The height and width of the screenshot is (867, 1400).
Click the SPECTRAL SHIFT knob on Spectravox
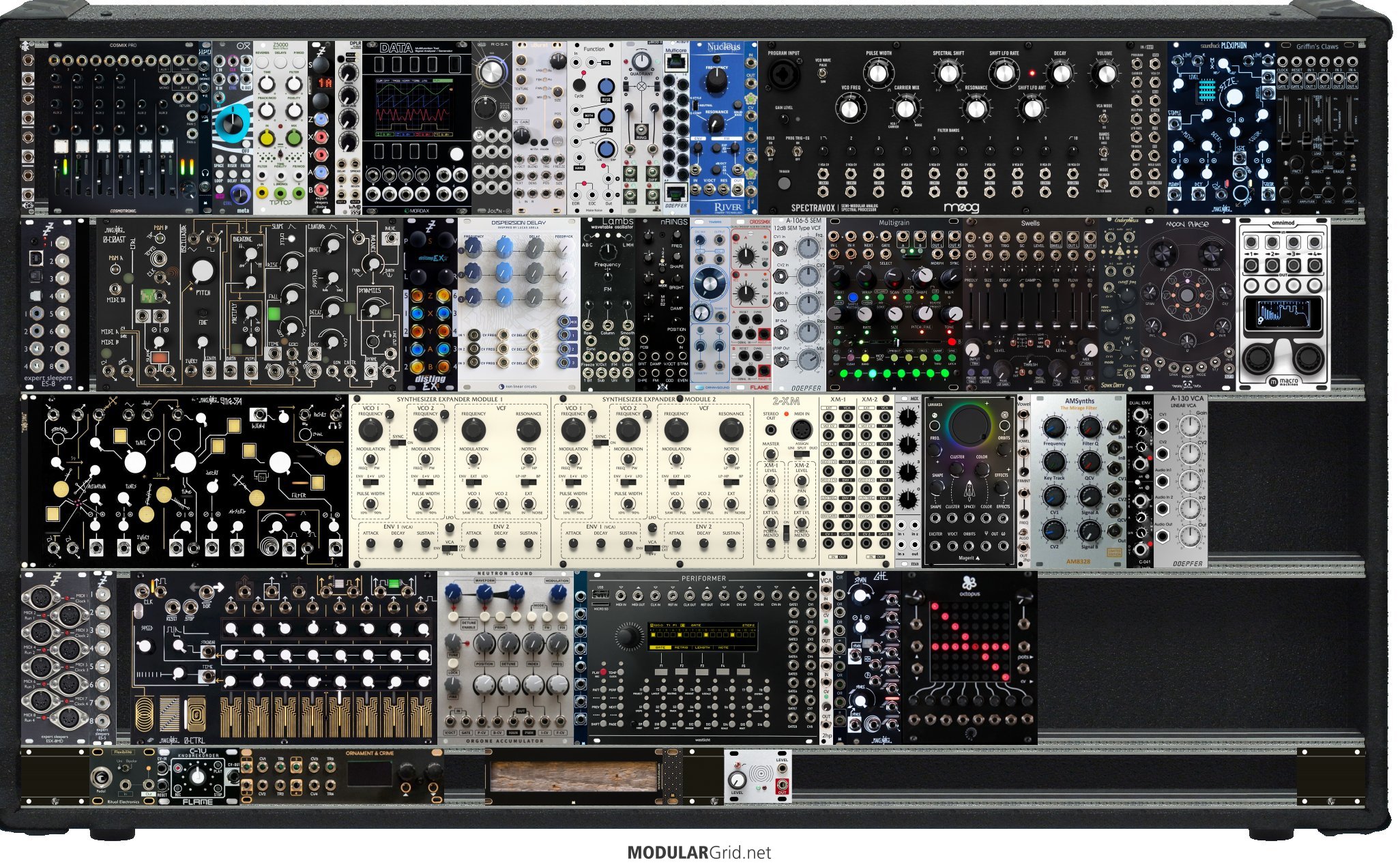pos(948,72)
